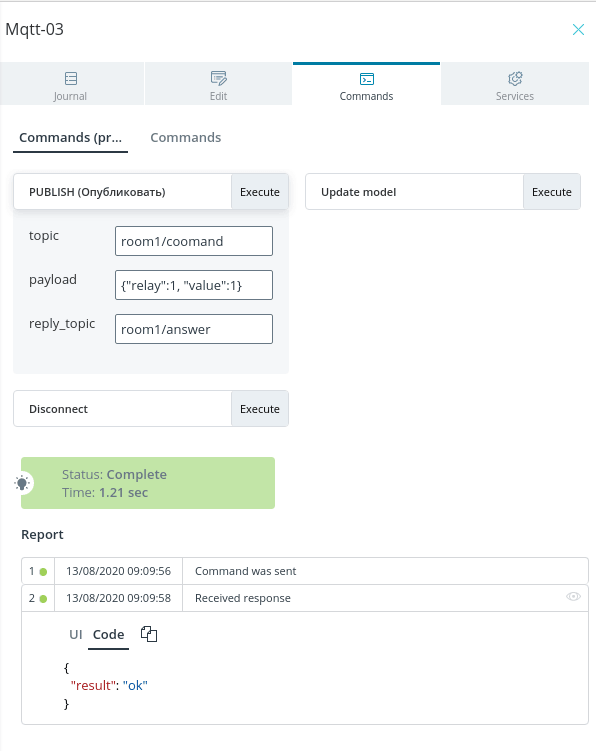The image size is (596, 751).
Task: Click the lightbulb status icon
Action: pos(22,483)
